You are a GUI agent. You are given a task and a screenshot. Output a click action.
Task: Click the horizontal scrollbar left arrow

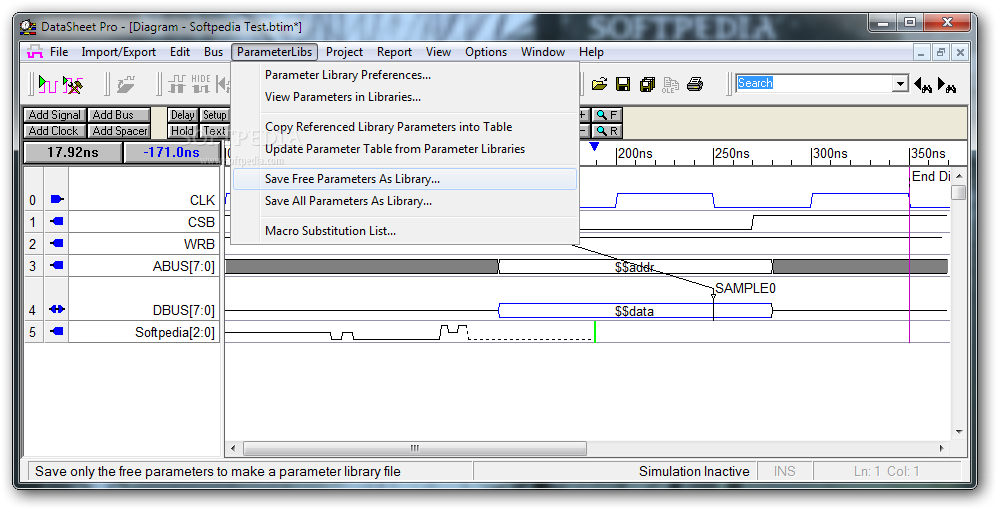233,448
